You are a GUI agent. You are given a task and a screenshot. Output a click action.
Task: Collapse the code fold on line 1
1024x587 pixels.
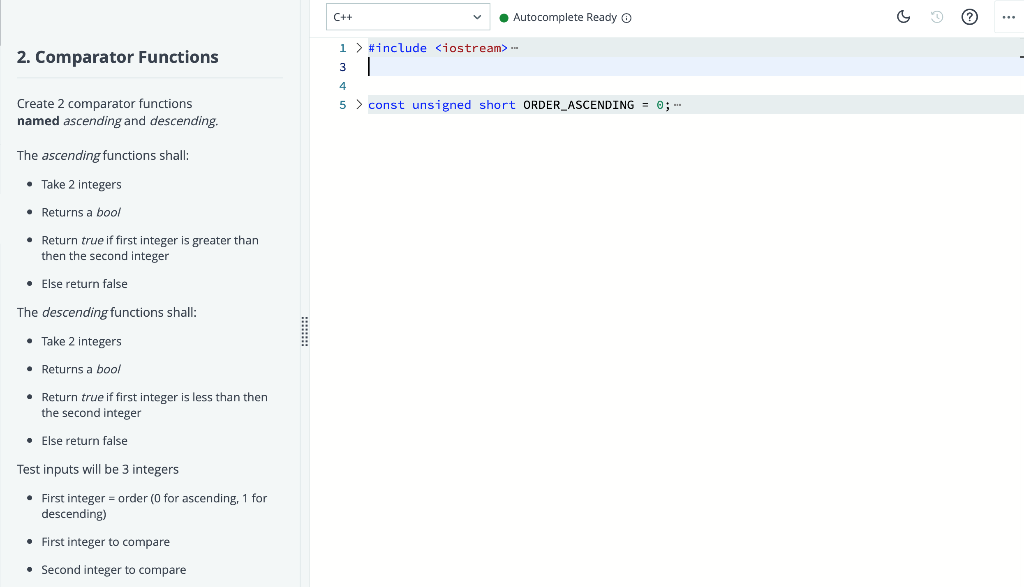click(358, 47)
